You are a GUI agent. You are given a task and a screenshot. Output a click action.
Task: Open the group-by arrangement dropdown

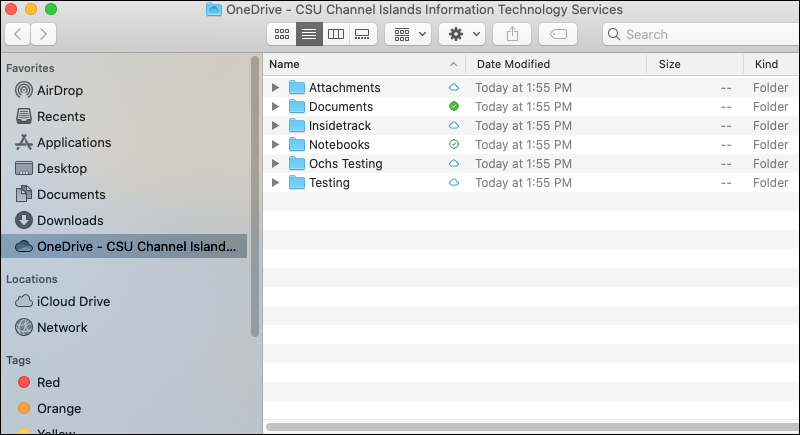pos(408,34)
